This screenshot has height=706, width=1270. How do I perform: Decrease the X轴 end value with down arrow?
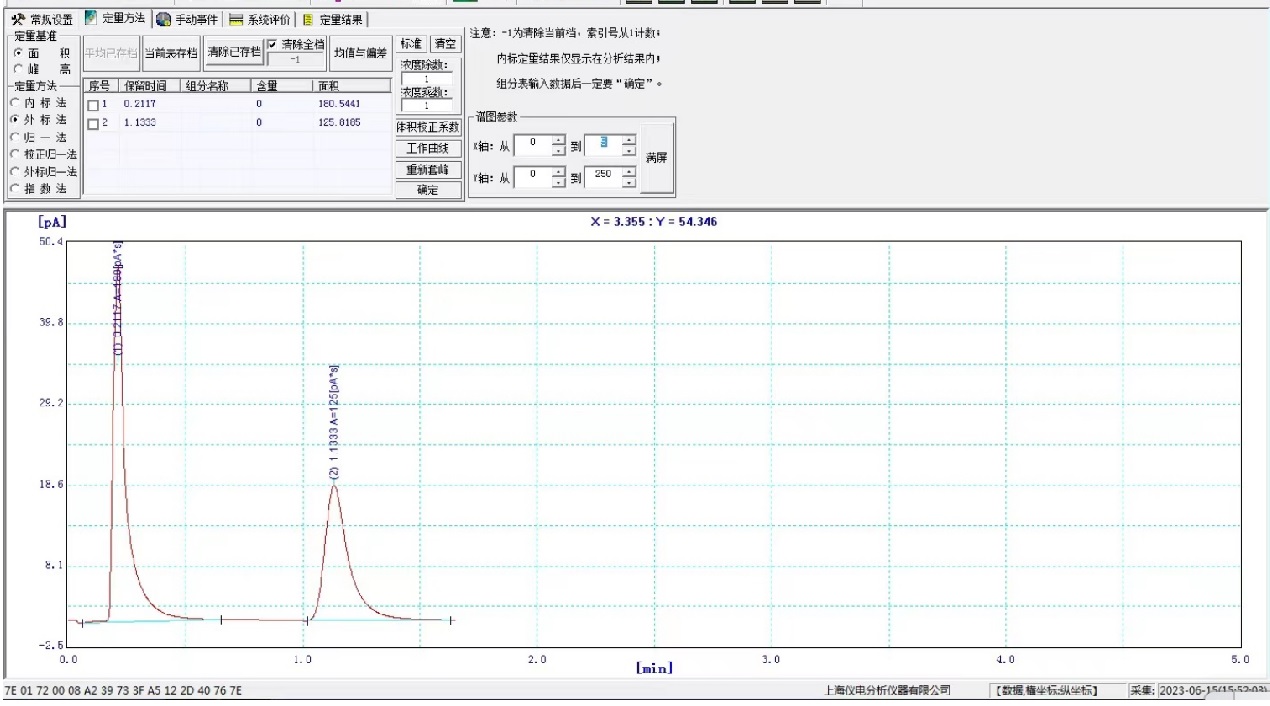tap(628, 150)
